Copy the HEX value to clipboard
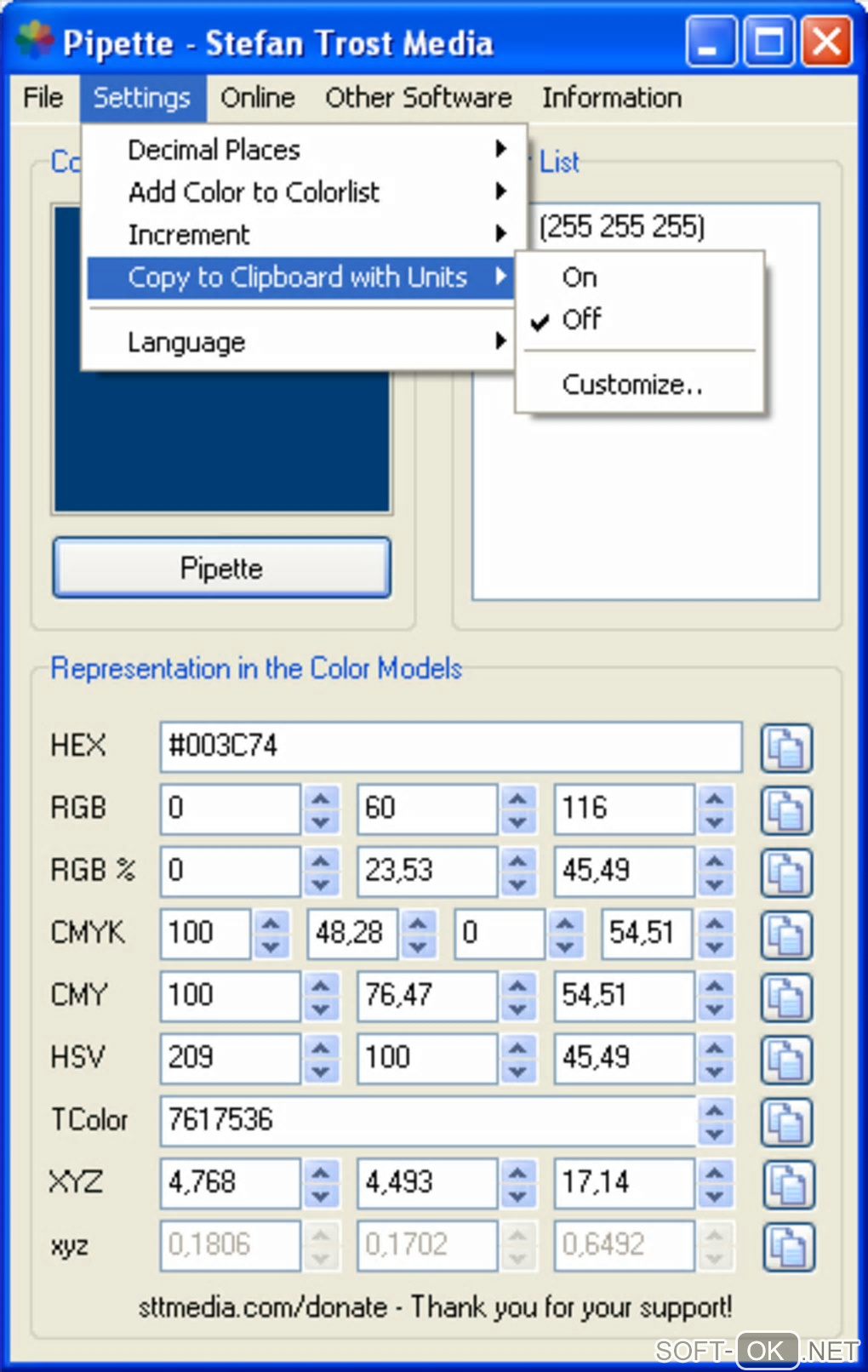Image resolution: width=868 pixels, height=1372 pixels. pyautogui.click(x=785, y=748)
